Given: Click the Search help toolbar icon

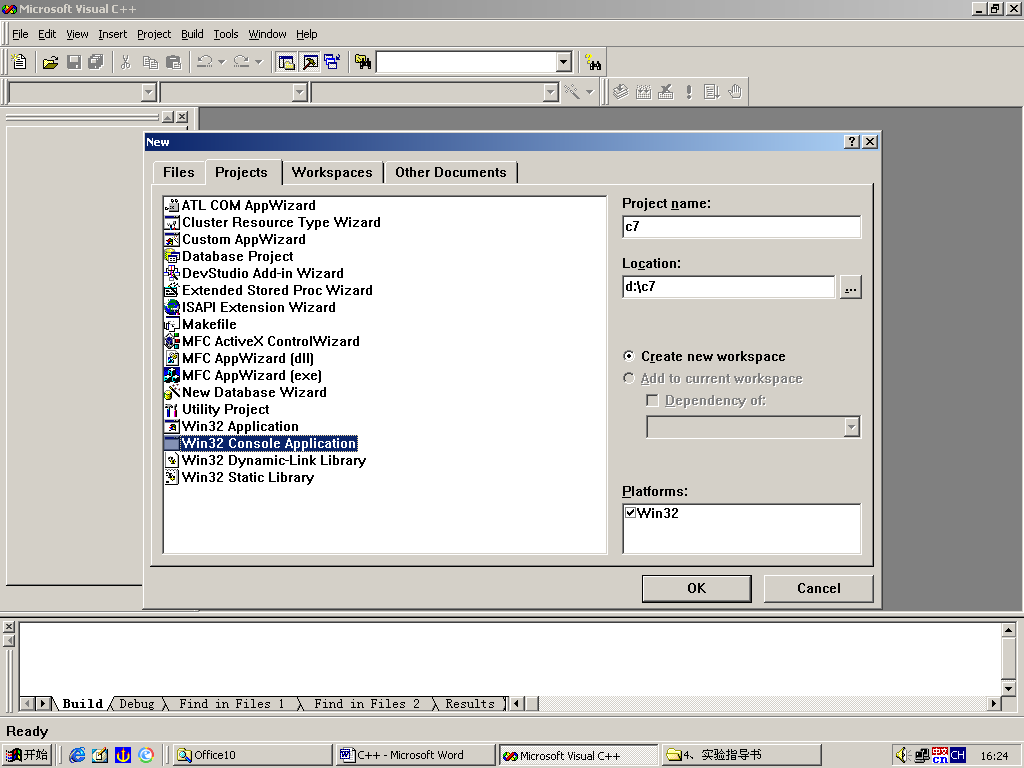Looking at the screenshot, I should pyautogui.click(x=593, y=62).
